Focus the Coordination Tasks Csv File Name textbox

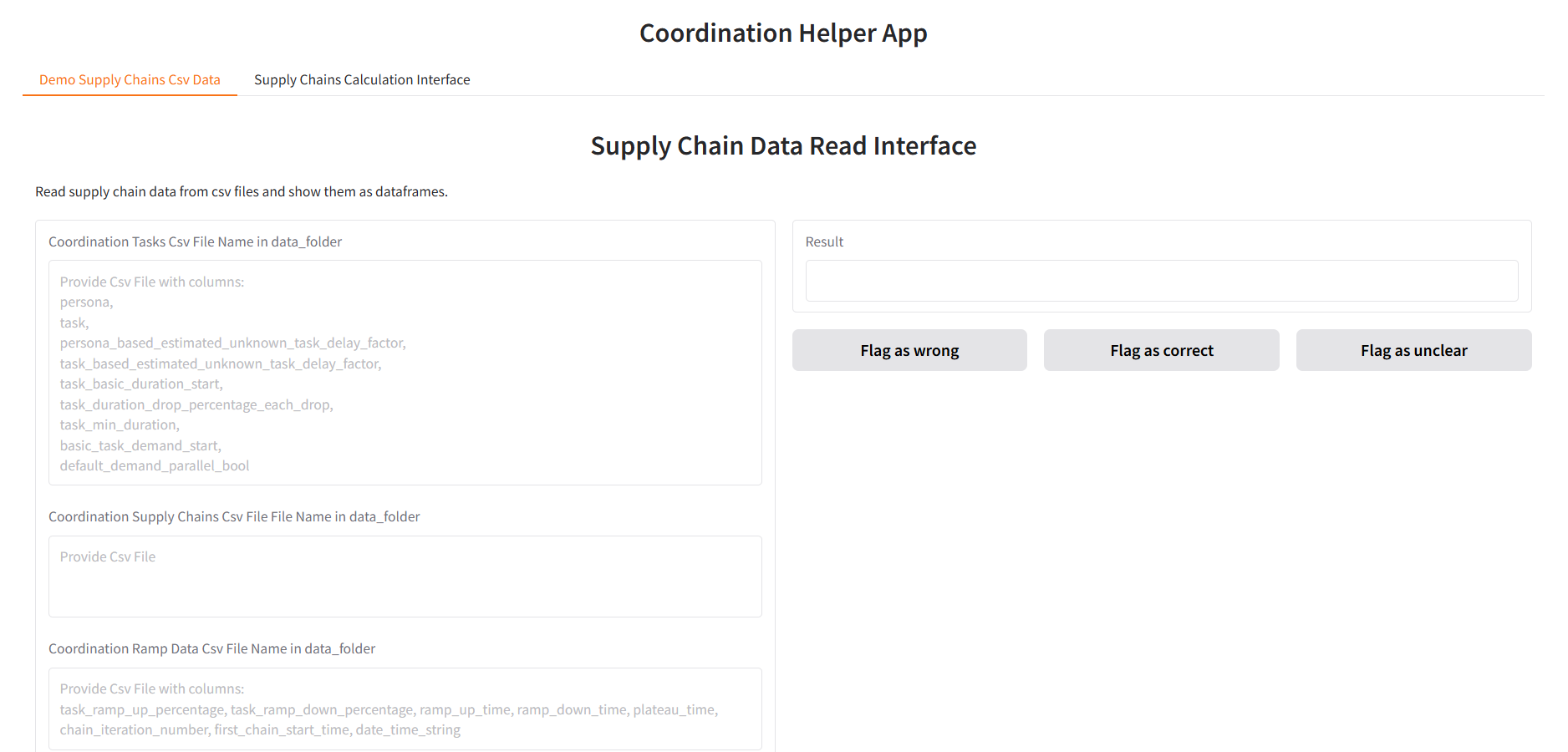click(405, 373)
